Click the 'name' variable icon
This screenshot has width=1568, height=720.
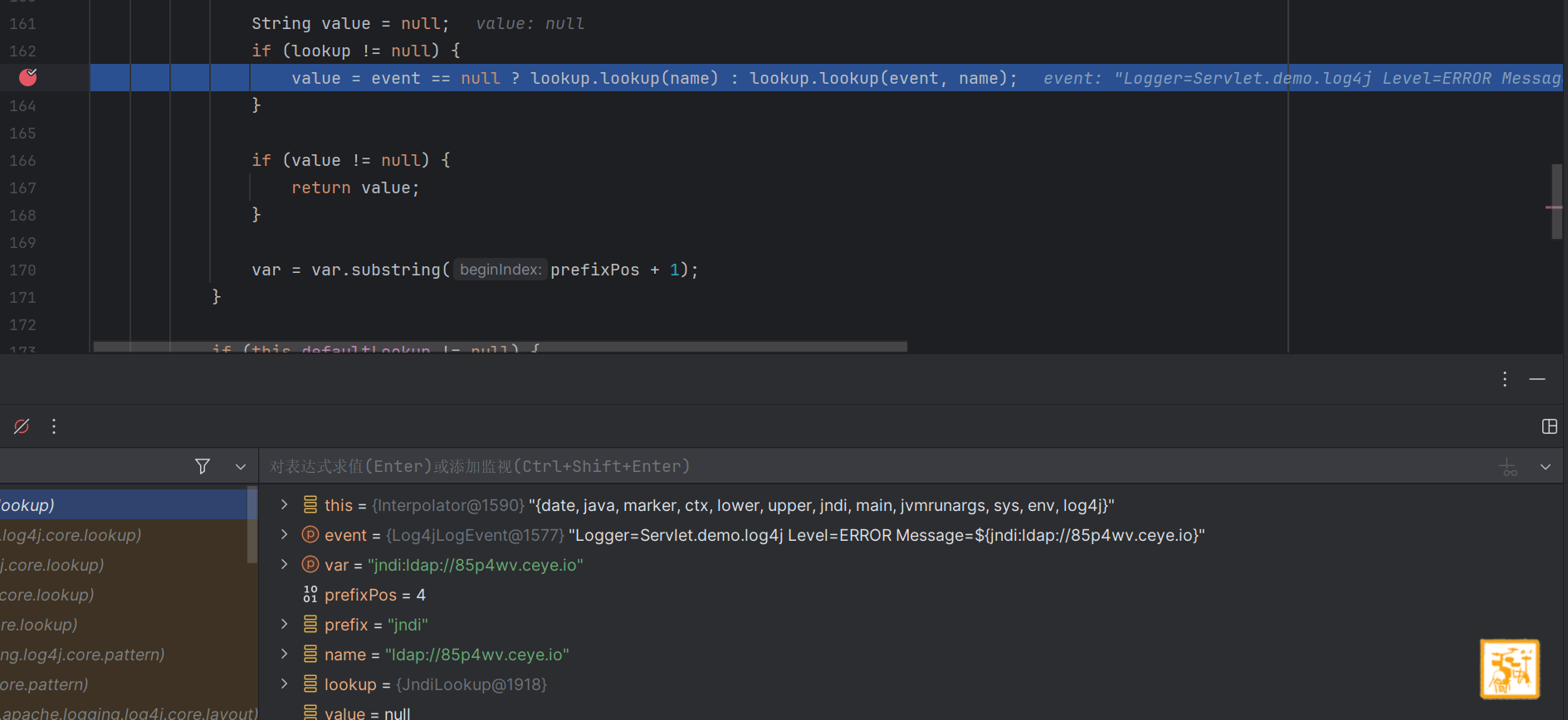pos(310,654)
